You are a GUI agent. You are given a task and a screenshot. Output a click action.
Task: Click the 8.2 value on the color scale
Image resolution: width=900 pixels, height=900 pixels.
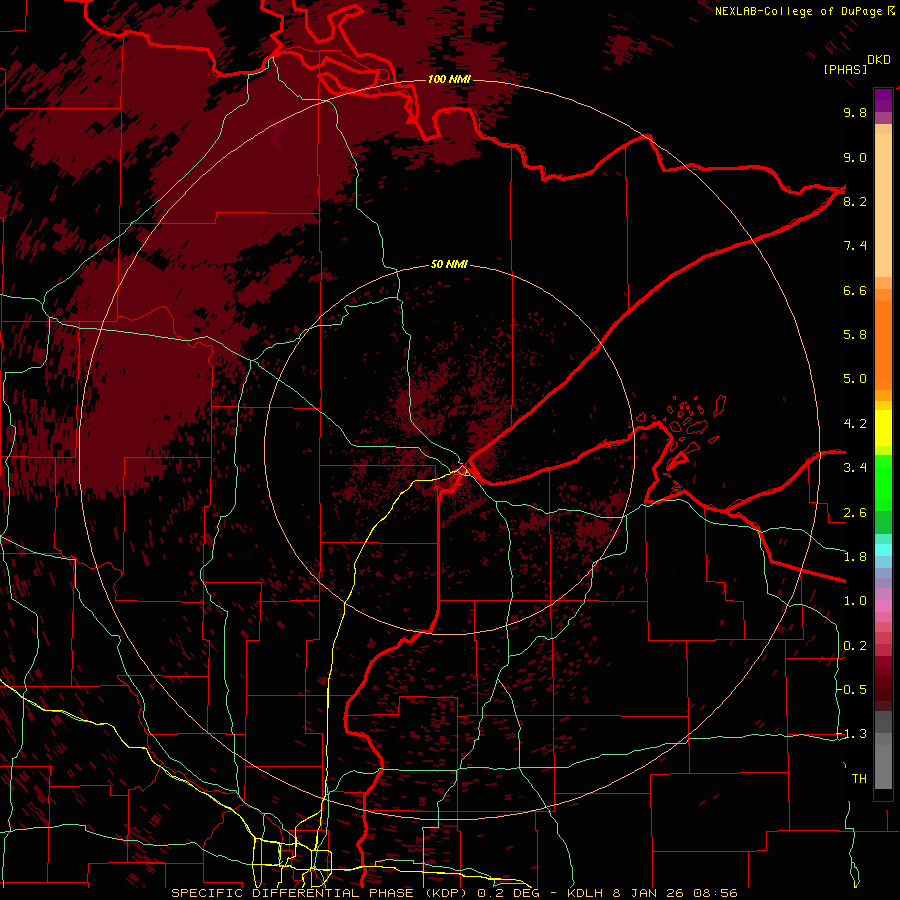click(855, 201)
